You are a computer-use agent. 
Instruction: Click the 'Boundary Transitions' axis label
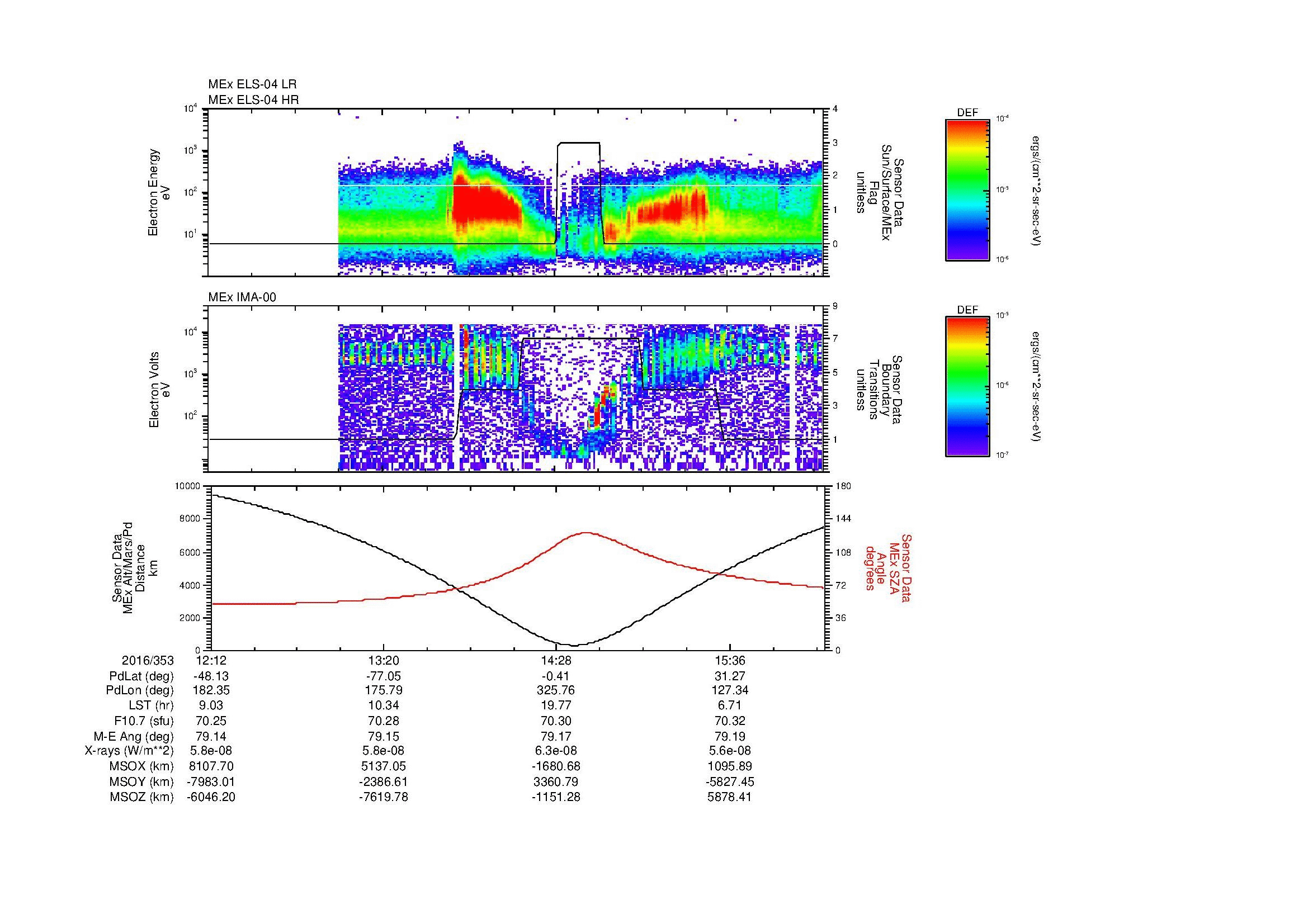[879, 390]
